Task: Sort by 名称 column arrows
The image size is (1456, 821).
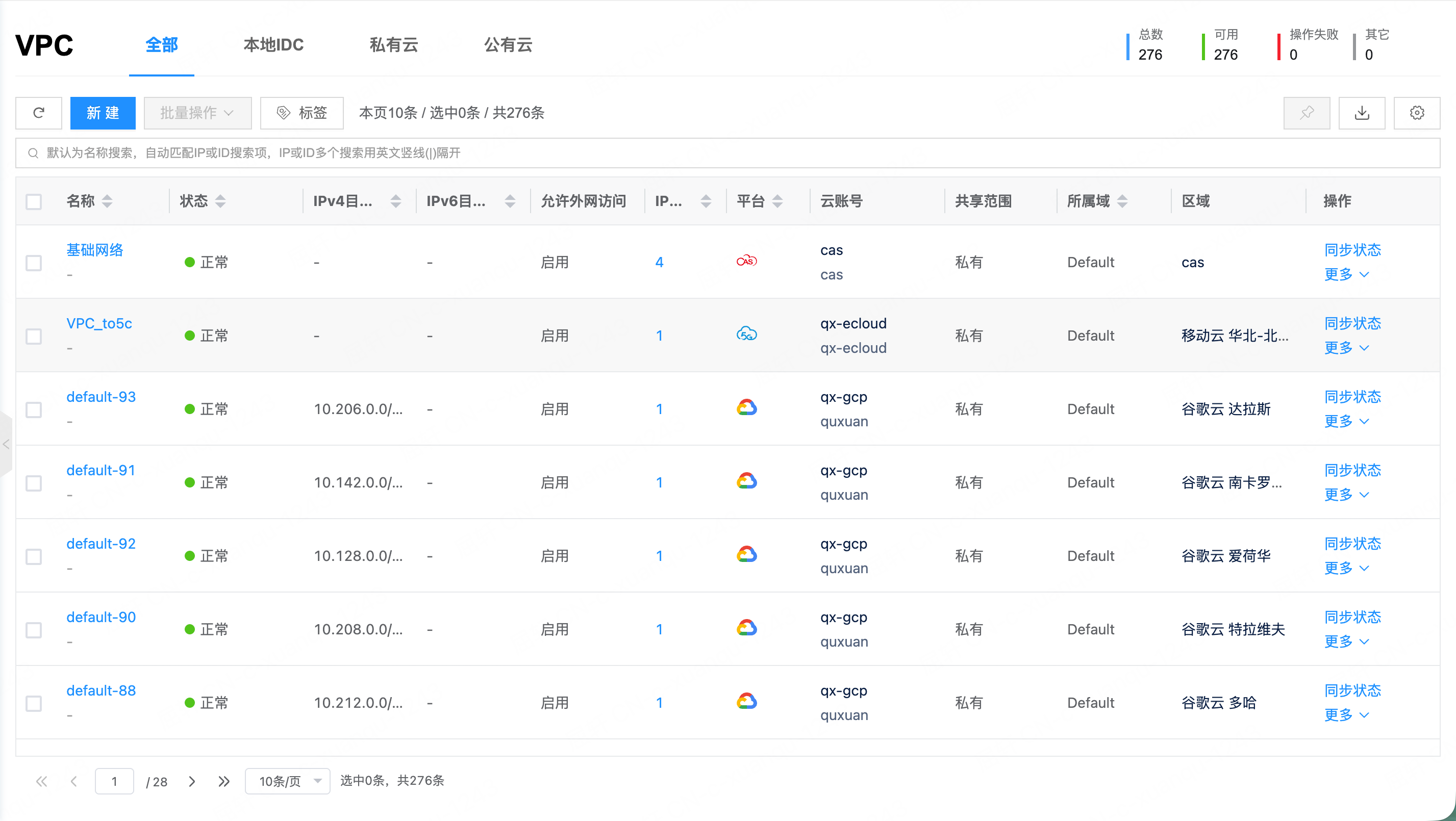Action: (x=107, y=201)
